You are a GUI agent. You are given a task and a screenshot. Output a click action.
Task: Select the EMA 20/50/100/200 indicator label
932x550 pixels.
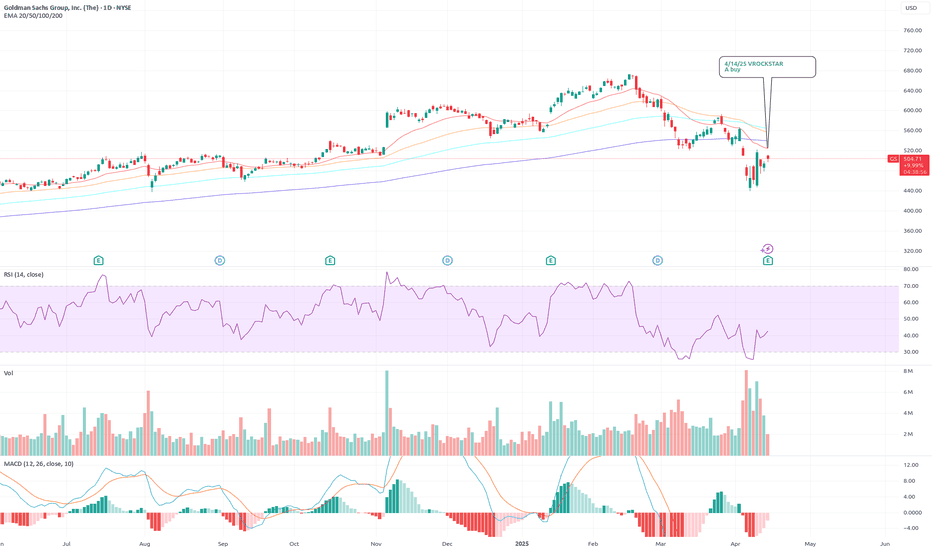pos(33,16)
